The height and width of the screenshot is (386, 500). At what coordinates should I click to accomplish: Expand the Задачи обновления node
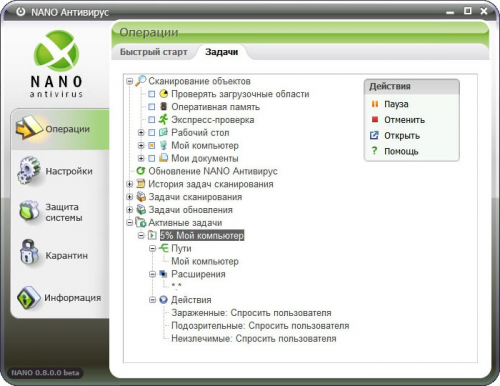click(130, 210)
